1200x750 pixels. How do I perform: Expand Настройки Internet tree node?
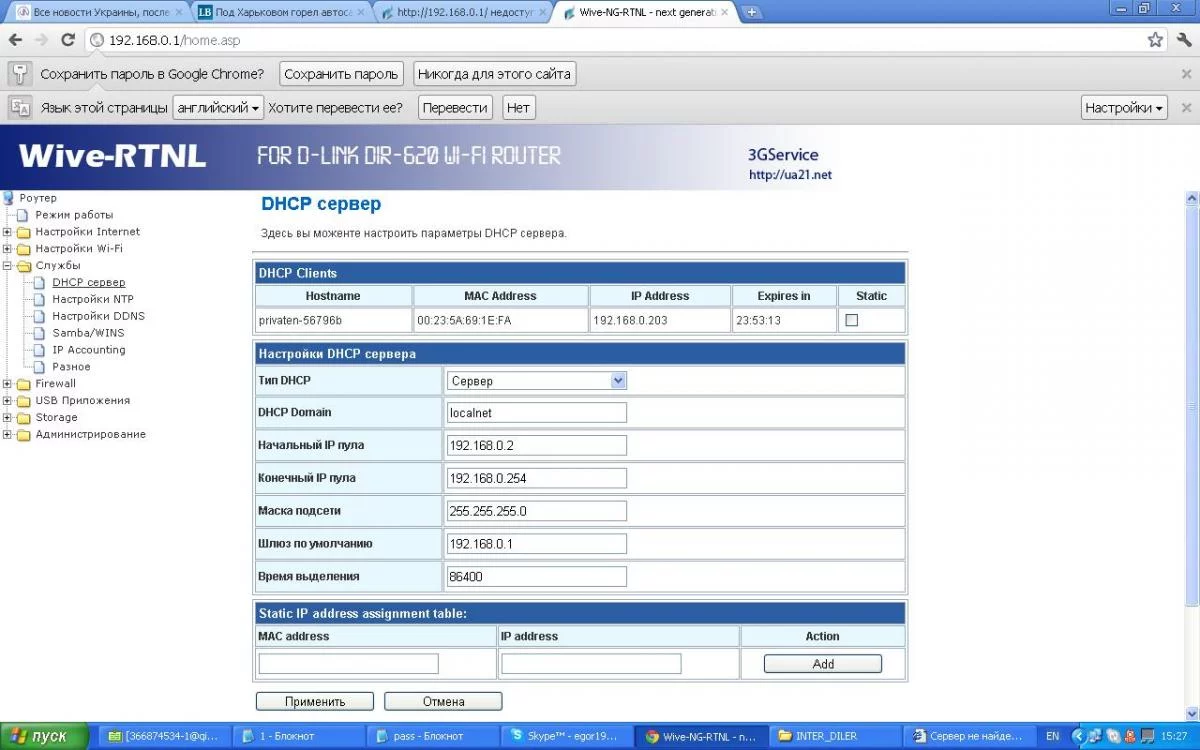(7, 232)
